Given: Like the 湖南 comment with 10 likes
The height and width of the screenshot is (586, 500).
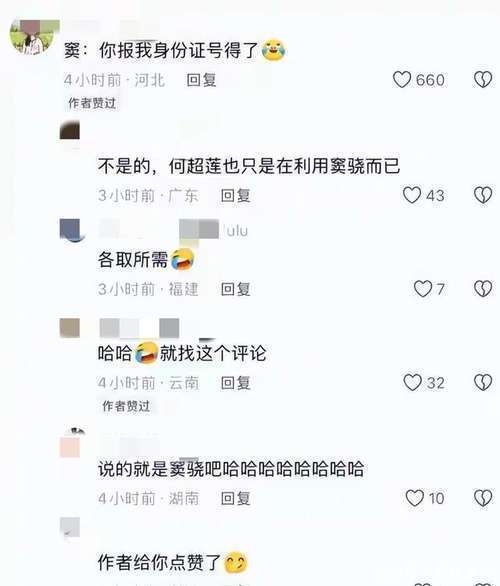Looking at the screenshot, I should pyautogui.click(x=415, y=498).
